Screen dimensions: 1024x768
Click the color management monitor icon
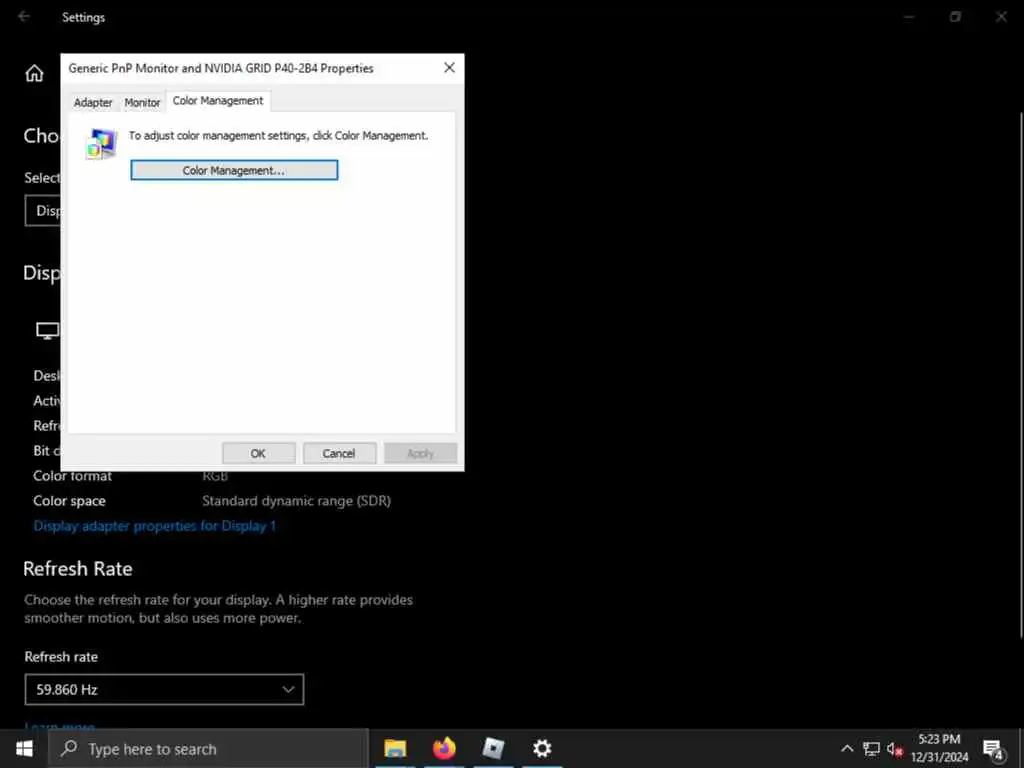(101, 144)
